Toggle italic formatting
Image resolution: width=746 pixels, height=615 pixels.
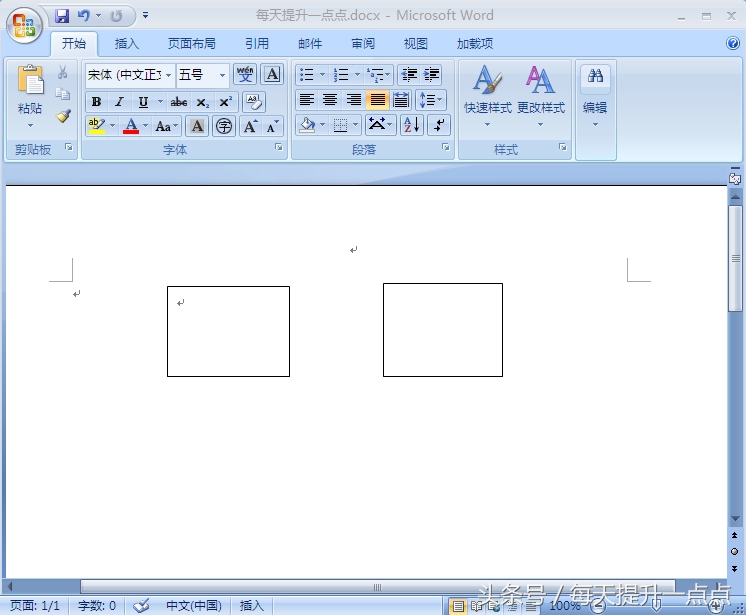point(119,102)
